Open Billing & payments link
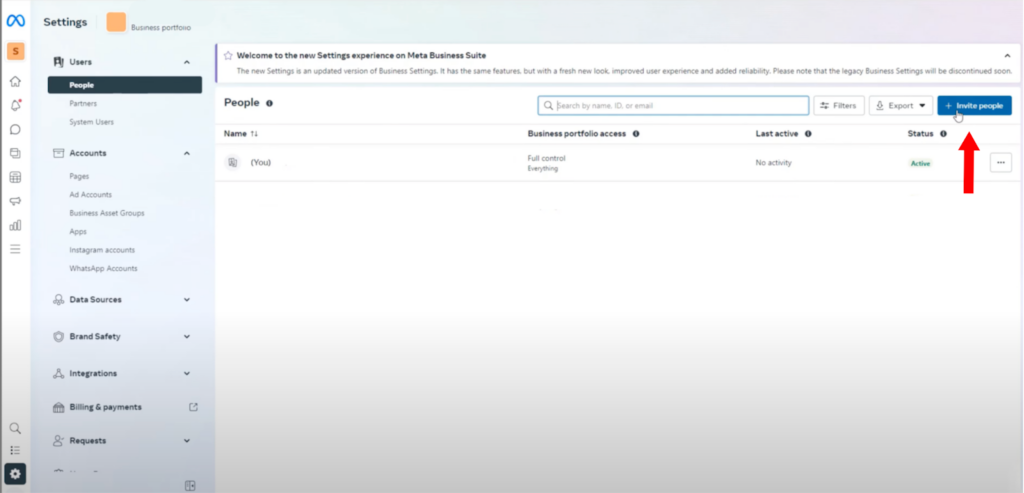Viewport: 1024px width, 493px height. click(x=106, y=407)
